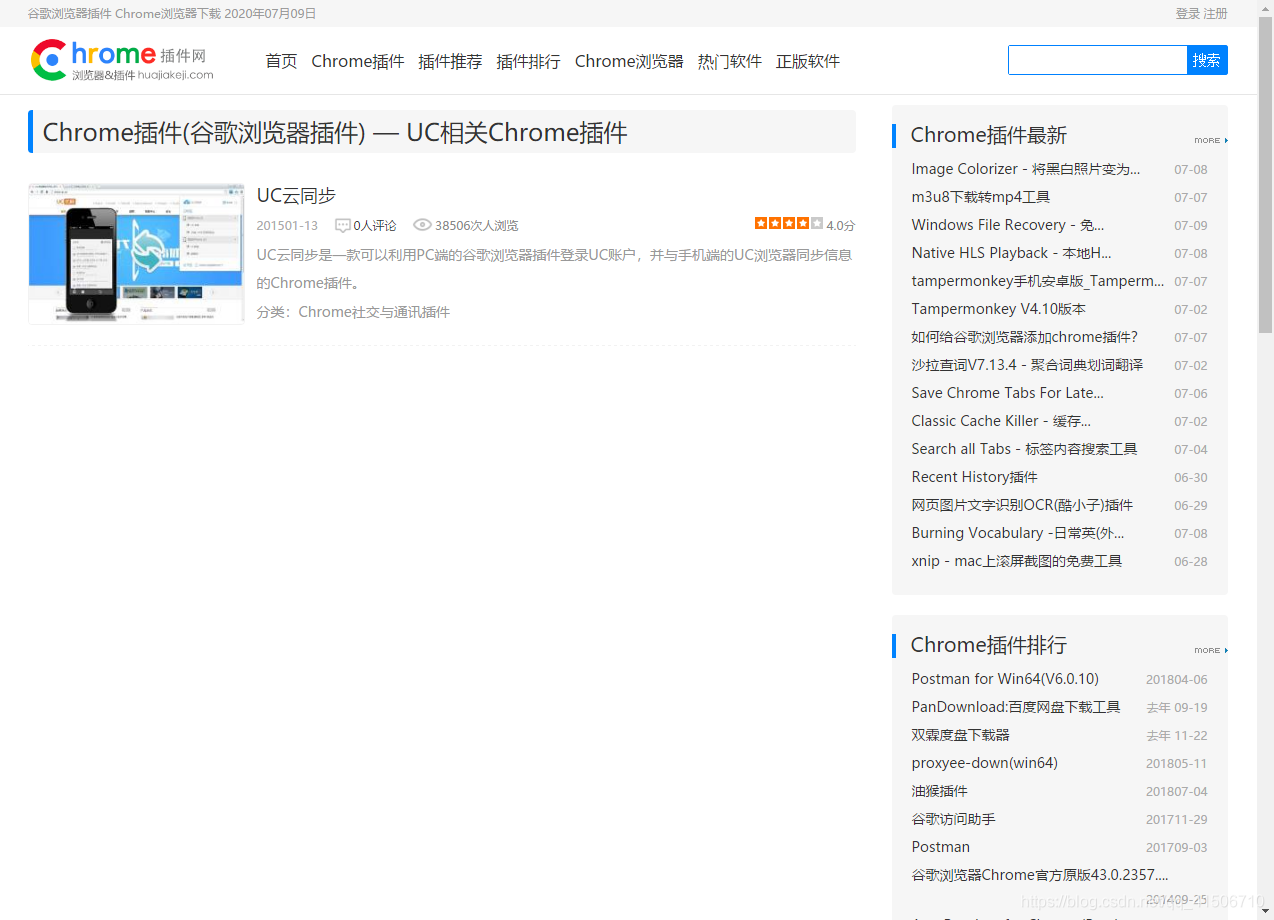
Task: Click the UC相关Chrome插件 page heading
Action: click(335, 132)
